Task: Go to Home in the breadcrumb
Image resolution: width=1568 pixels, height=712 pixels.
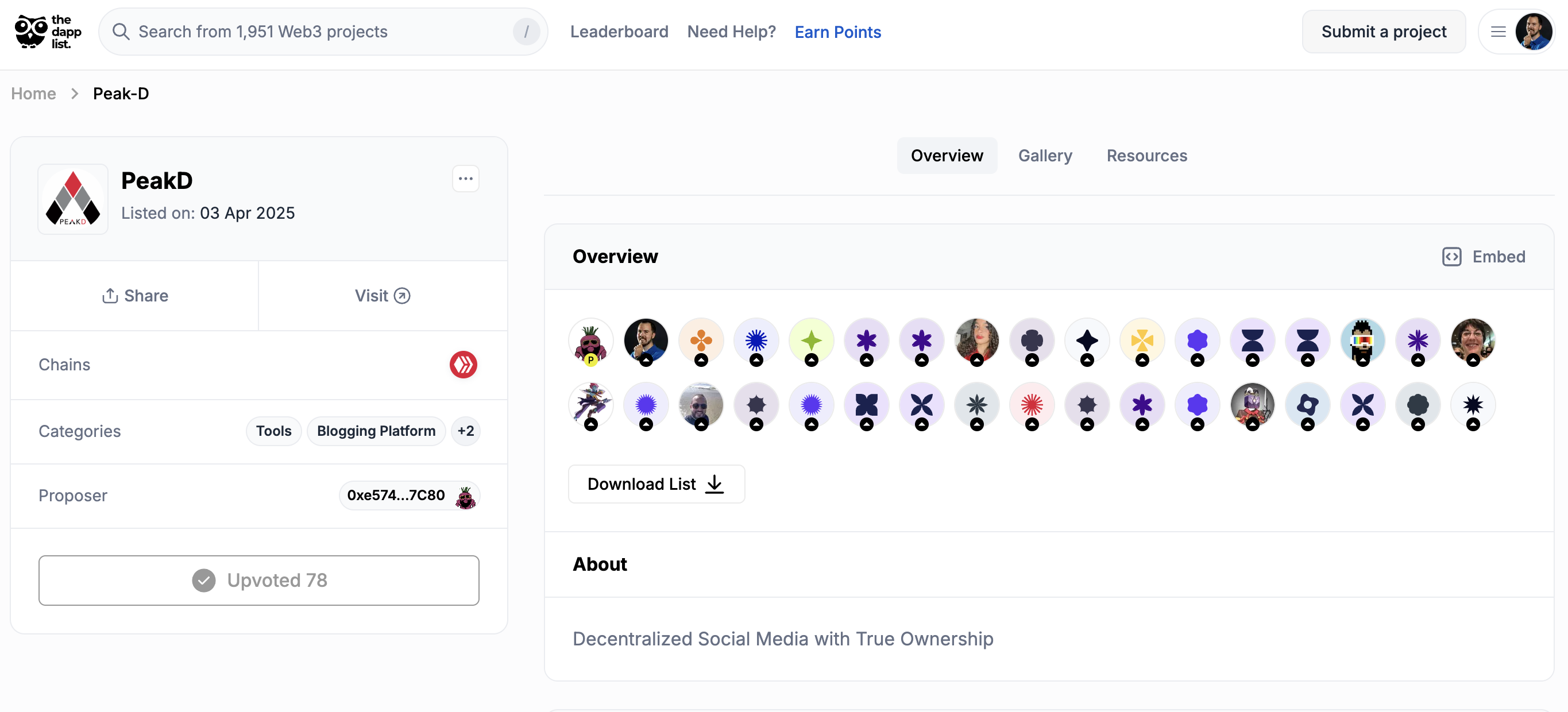Action: click(33, 94)
